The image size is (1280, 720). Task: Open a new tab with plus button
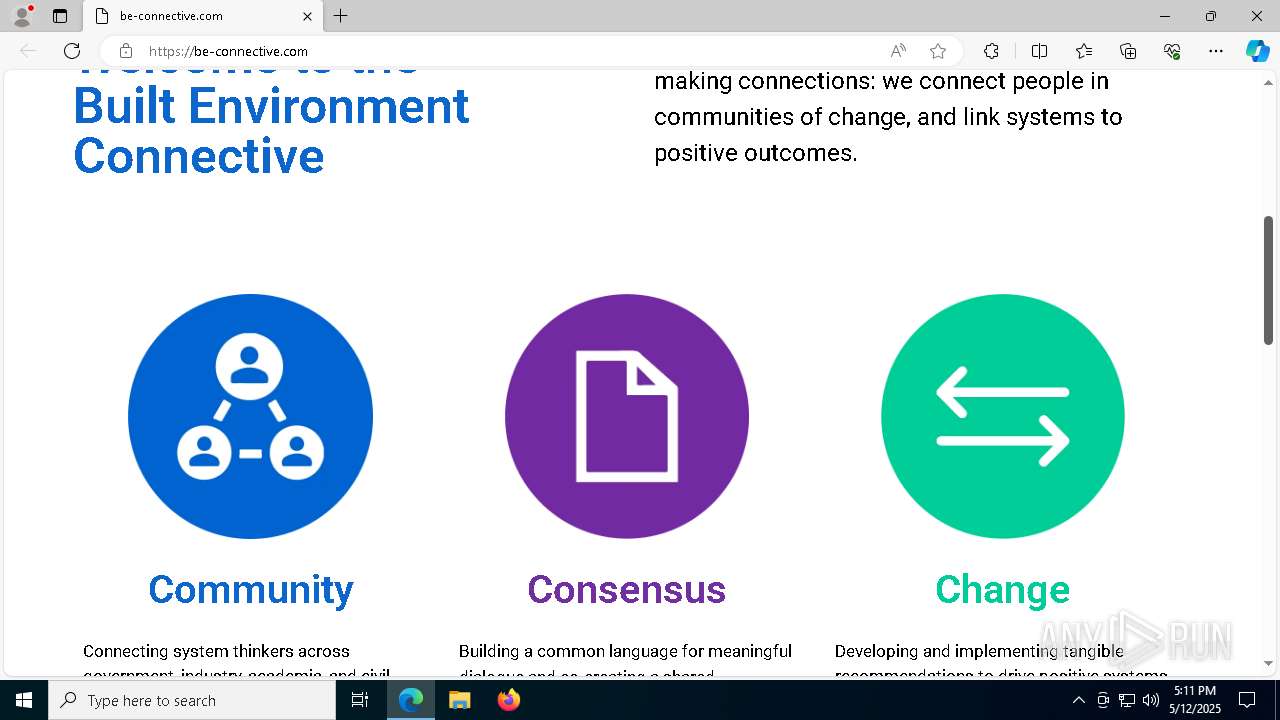[x=341, y=16]
